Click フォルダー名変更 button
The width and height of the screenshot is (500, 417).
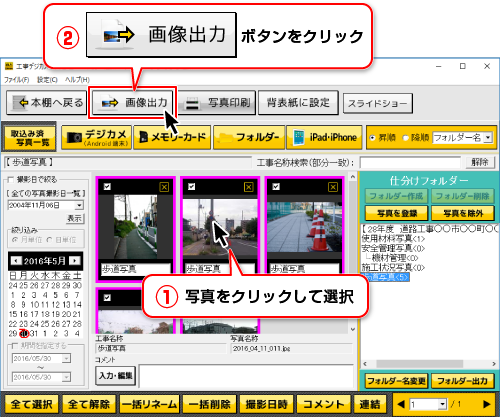(396, 381)
